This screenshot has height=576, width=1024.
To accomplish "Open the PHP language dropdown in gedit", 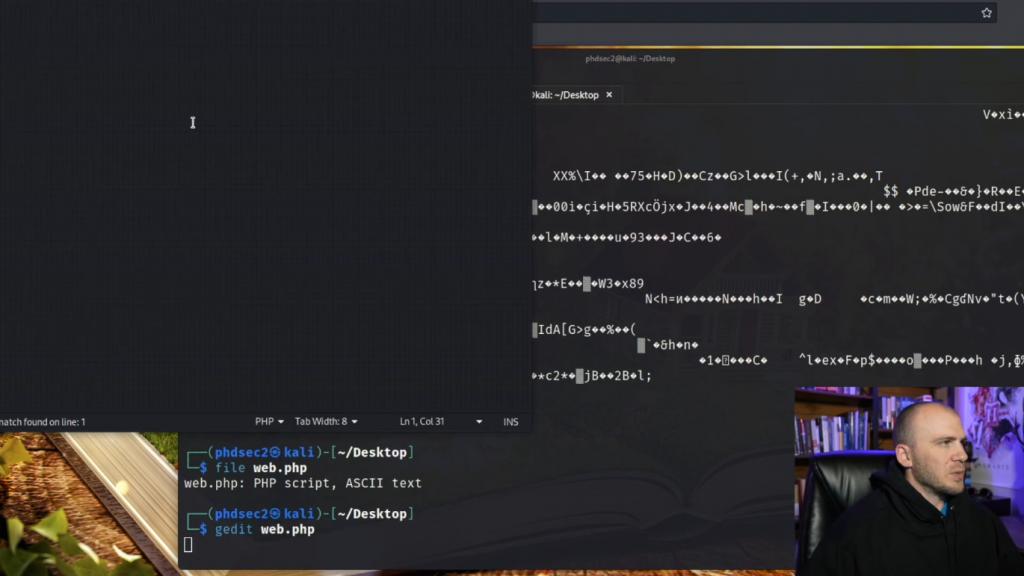I will click(x=269, y=422).
